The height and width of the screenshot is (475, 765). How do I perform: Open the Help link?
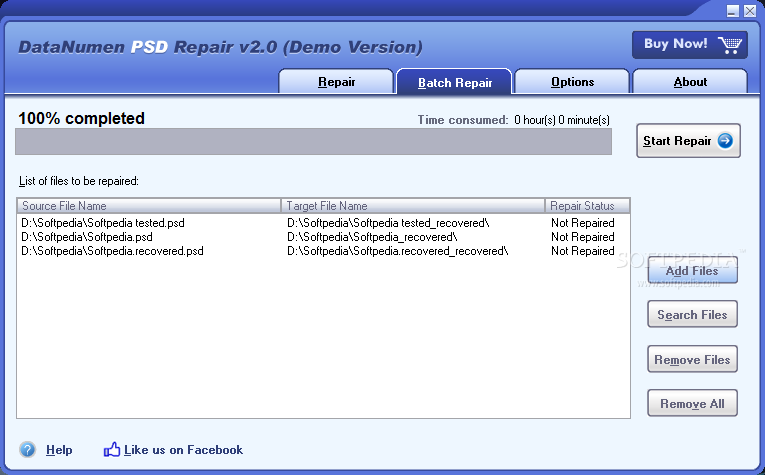(59, 450)
